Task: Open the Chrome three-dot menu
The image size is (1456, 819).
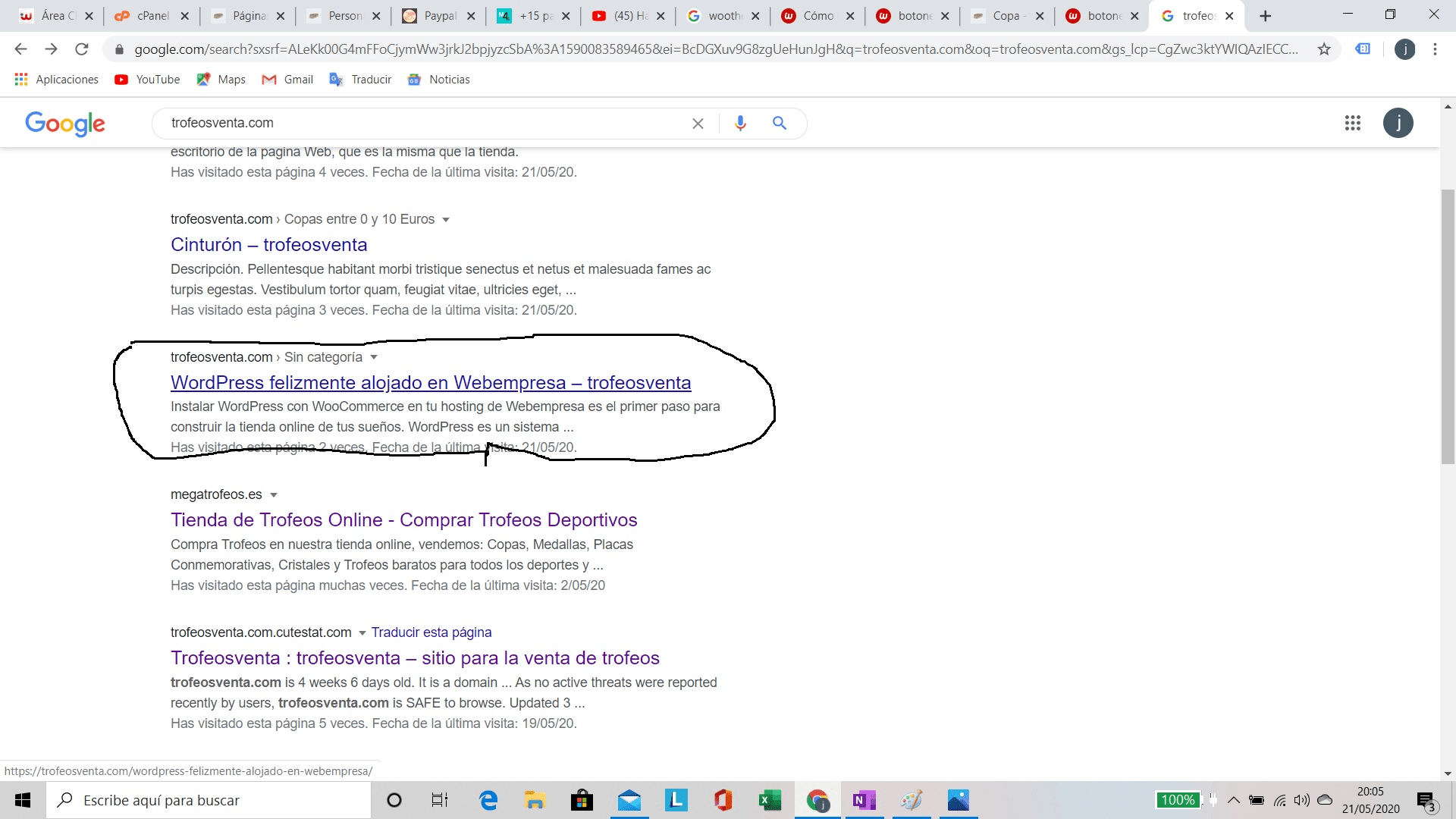Action: point(1435,49)
